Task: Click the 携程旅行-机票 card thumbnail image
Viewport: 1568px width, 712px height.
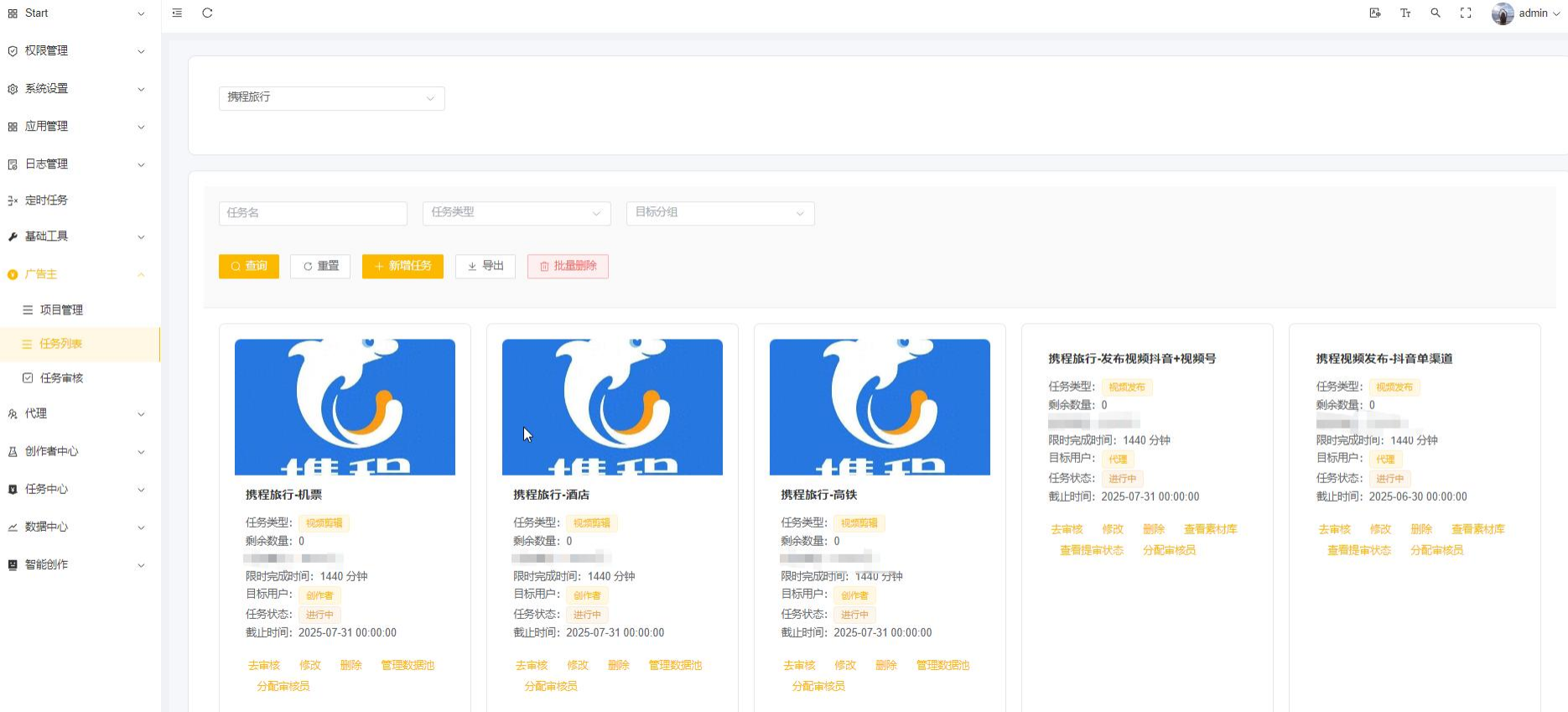Action: 345,407
